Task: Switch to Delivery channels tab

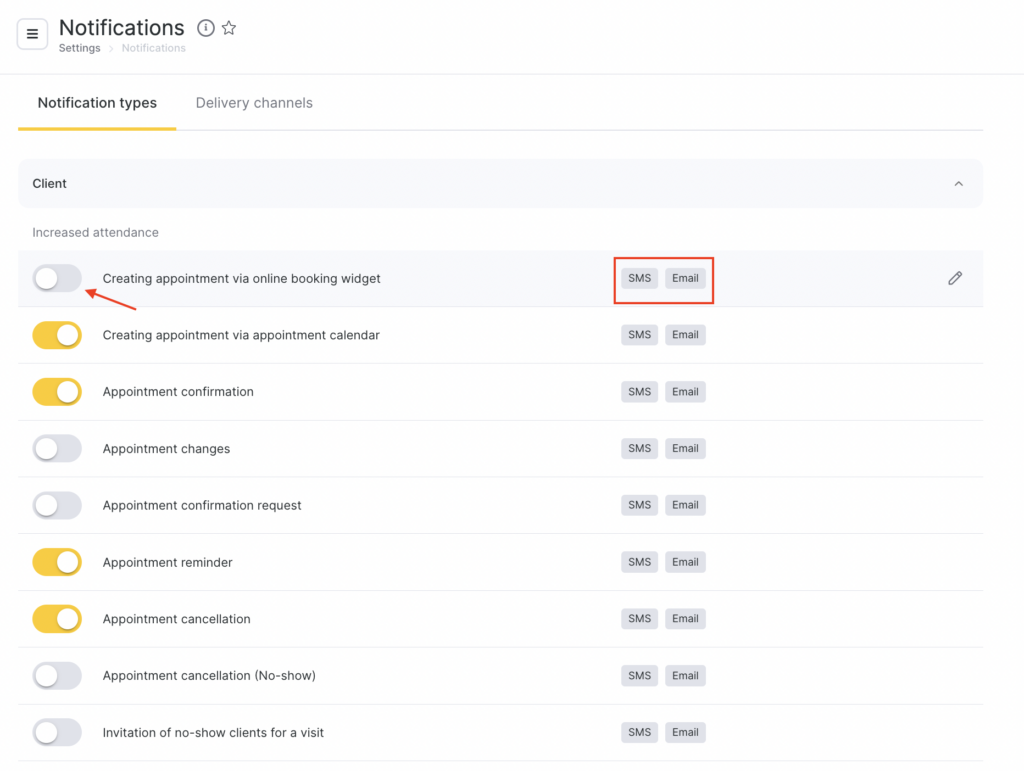Action: point(254,103)
